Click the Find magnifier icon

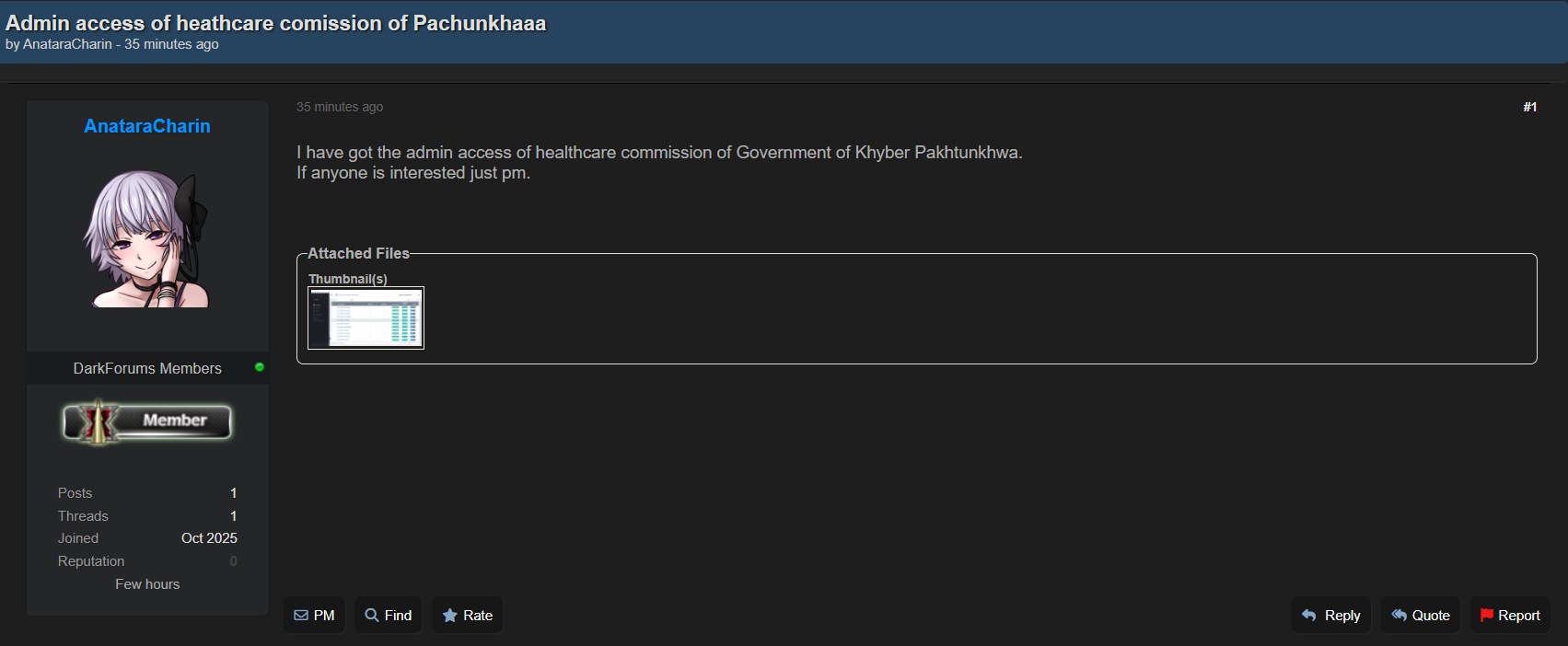(x=372, y=616)
